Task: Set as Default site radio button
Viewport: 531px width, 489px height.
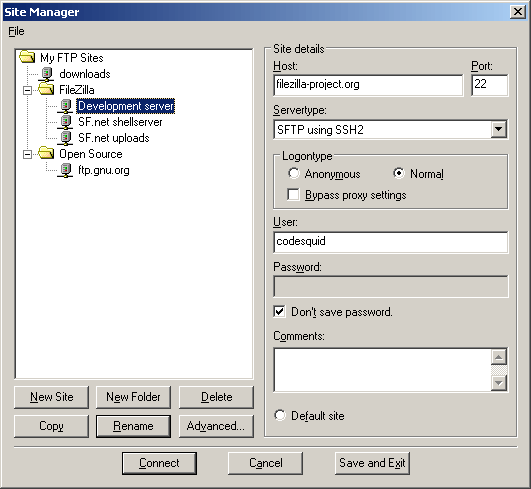Action: (x=280, y=415)
